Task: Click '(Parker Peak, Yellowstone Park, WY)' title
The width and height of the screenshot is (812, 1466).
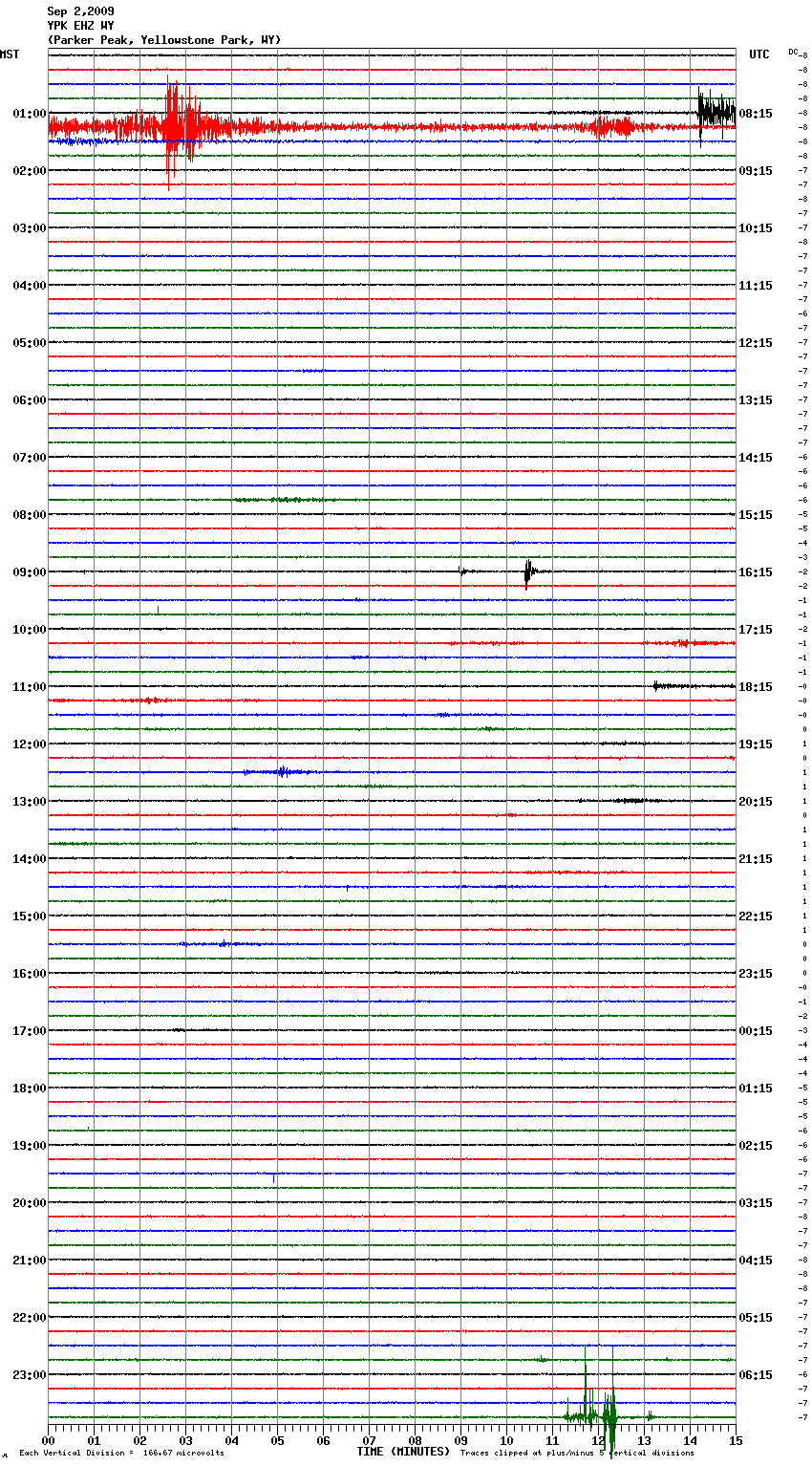Action: tap(164, 40)
